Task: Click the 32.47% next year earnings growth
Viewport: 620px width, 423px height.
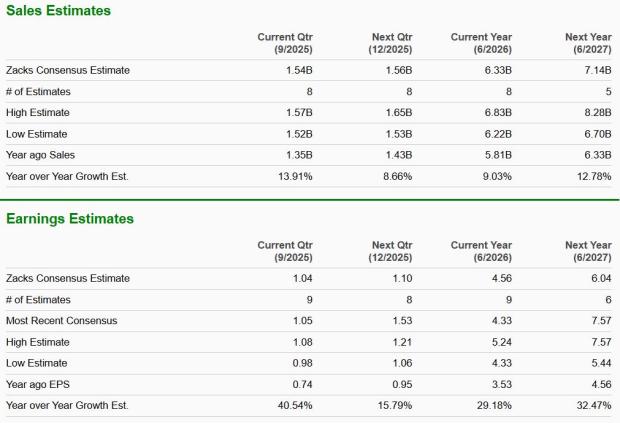Action: point(591,405)
